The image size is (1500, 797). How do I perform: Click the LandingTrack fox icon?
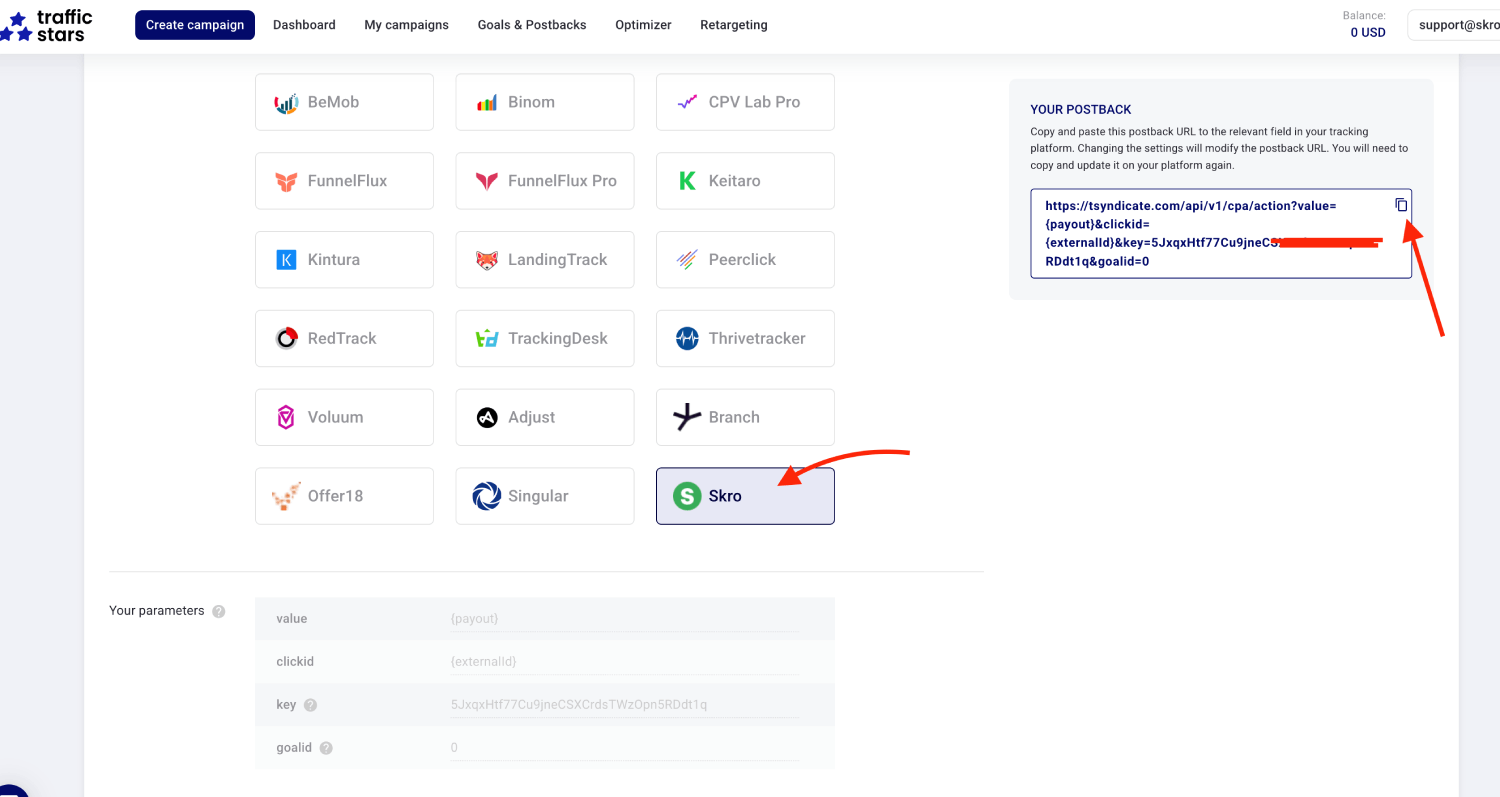(x=487, y=260)
